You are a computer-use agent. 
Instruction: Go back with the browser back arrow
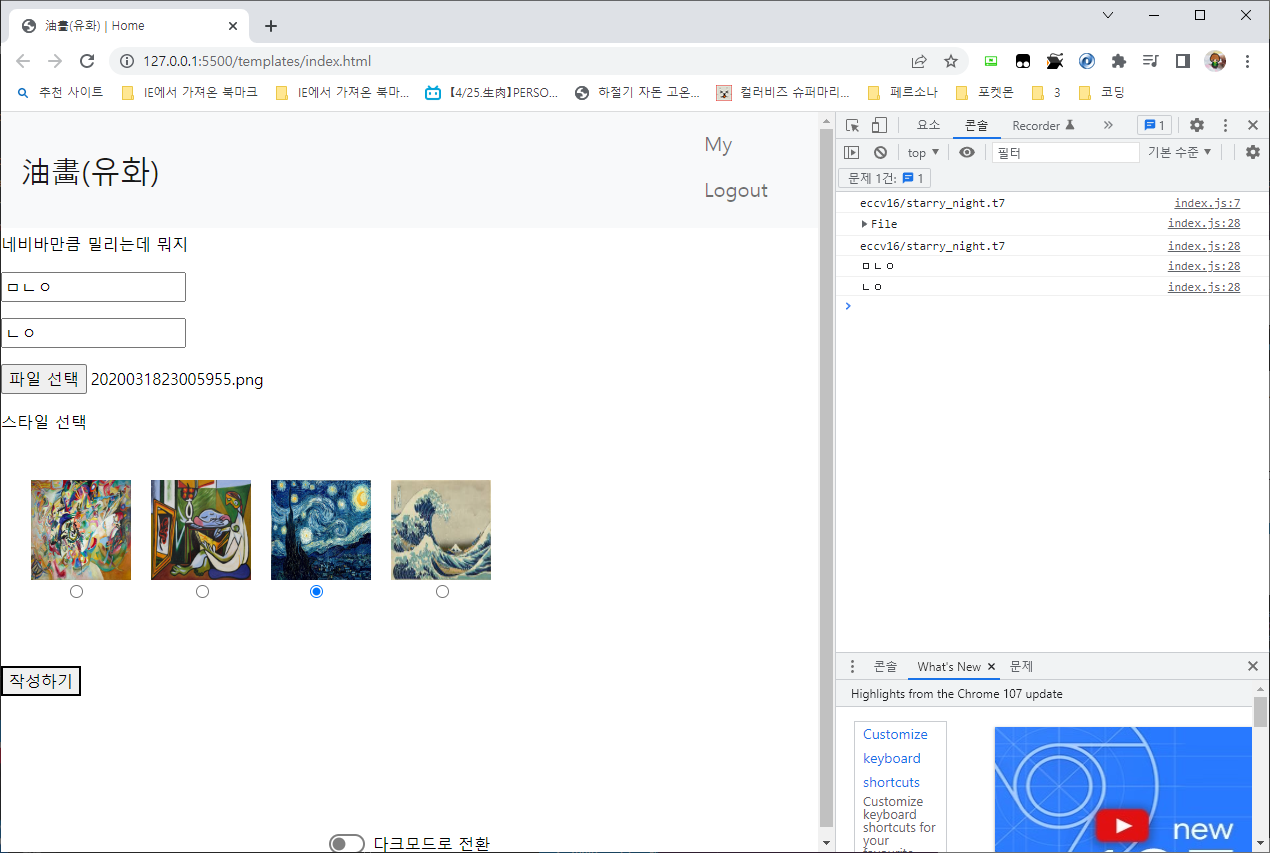tap(23, 61)
